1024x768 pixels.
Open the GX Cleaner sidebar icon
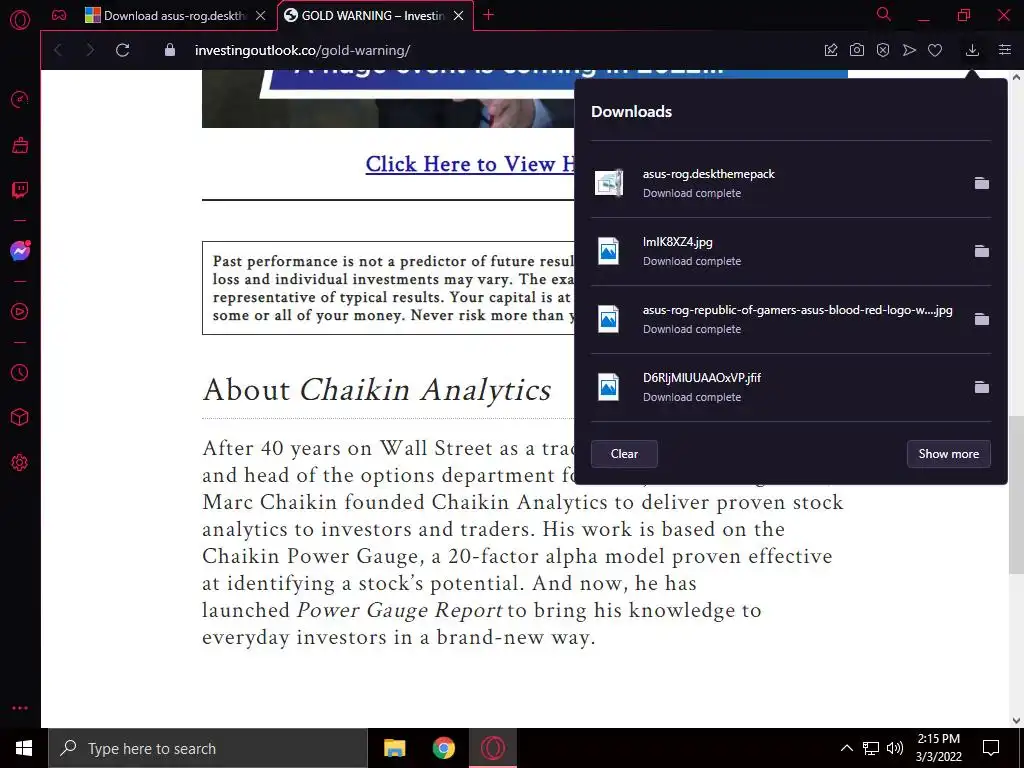[x=20, y=145]
